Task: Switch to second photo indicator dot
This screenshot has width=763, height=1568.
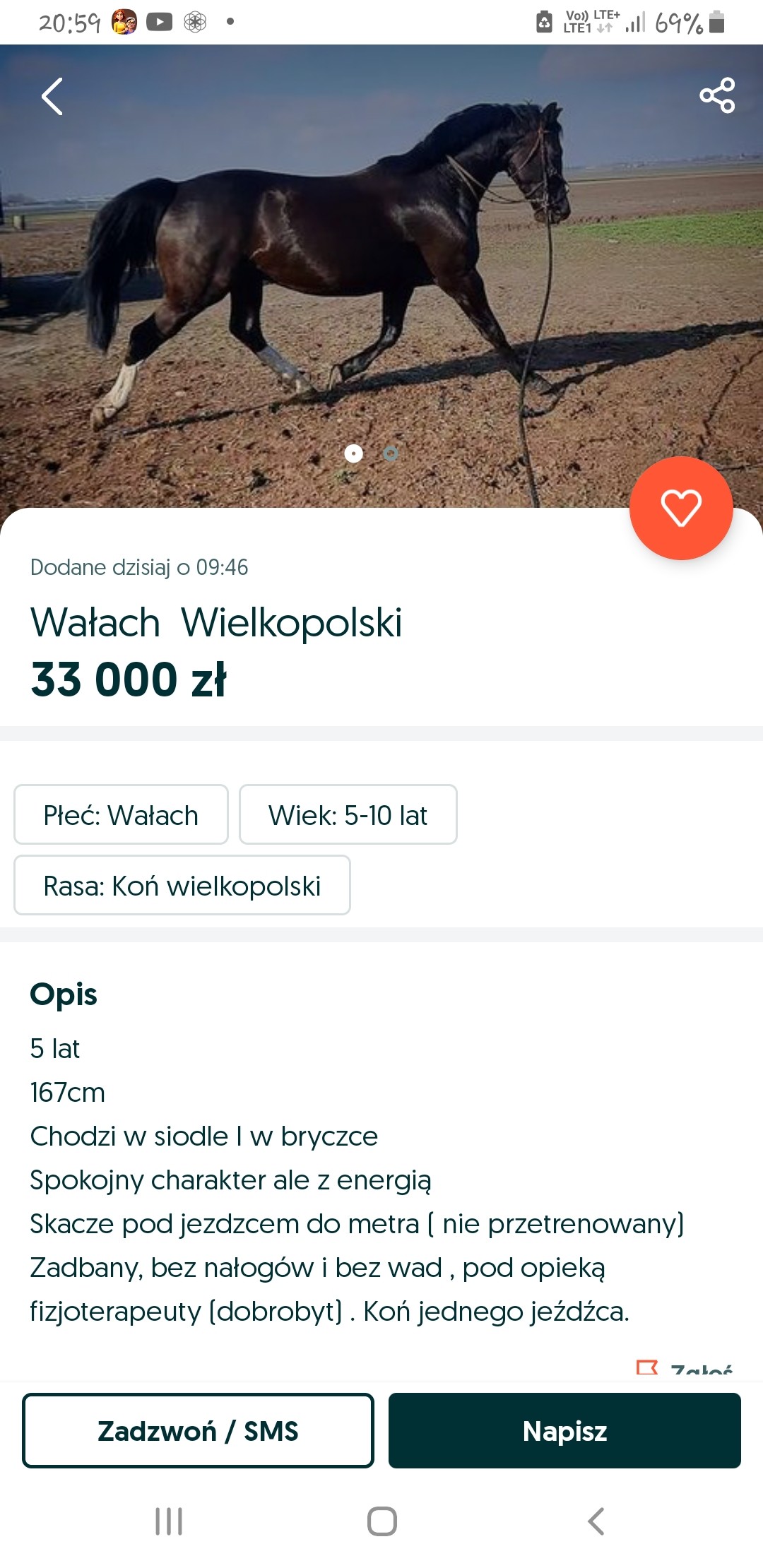Action: coord(391,453)
